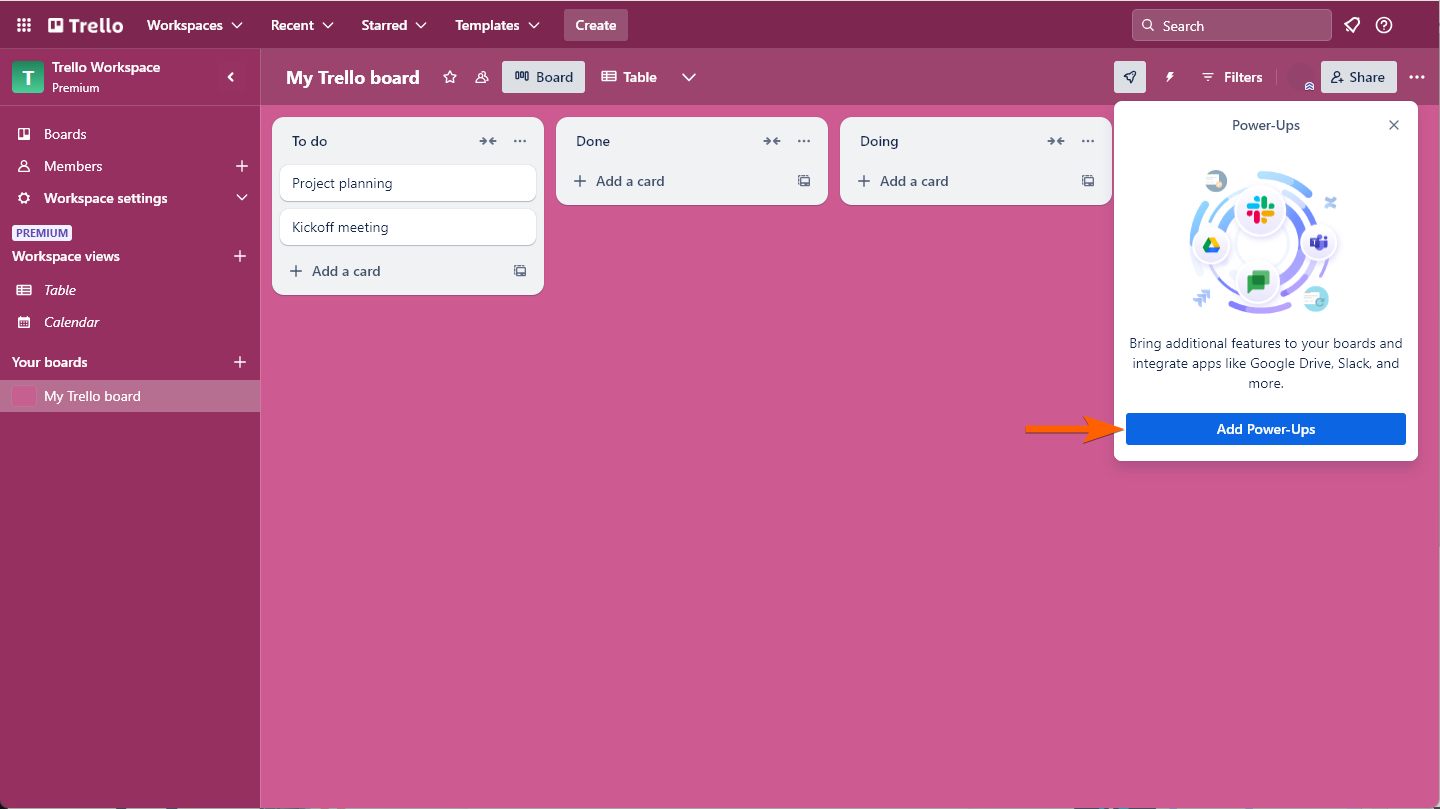
Task: Create a new board with plus icon
Action: pos(240,362)
